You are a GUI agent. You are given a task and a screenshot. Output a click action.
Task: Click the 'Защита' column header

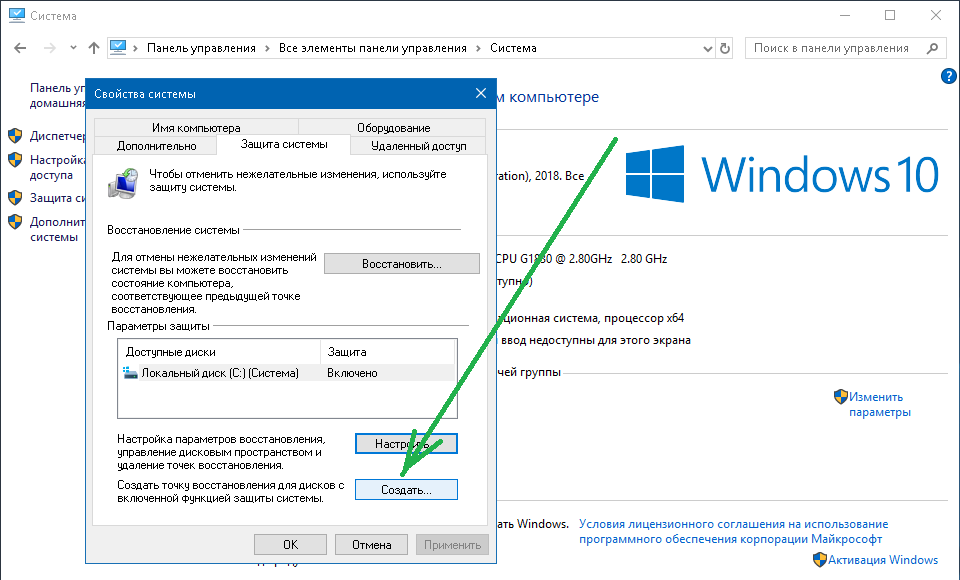click(387, 352)
